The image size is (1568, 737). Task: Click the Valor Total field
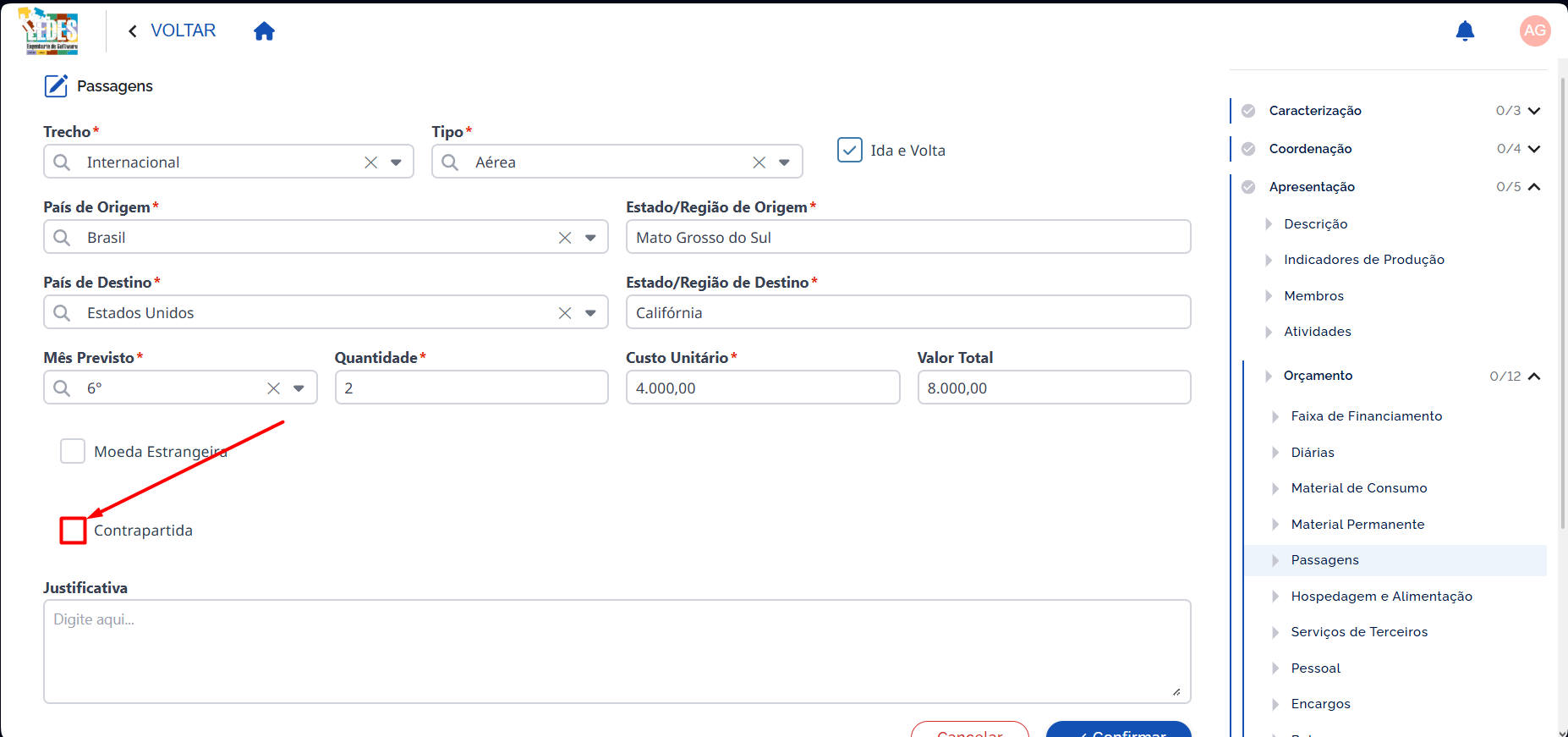coord(1055,388)
